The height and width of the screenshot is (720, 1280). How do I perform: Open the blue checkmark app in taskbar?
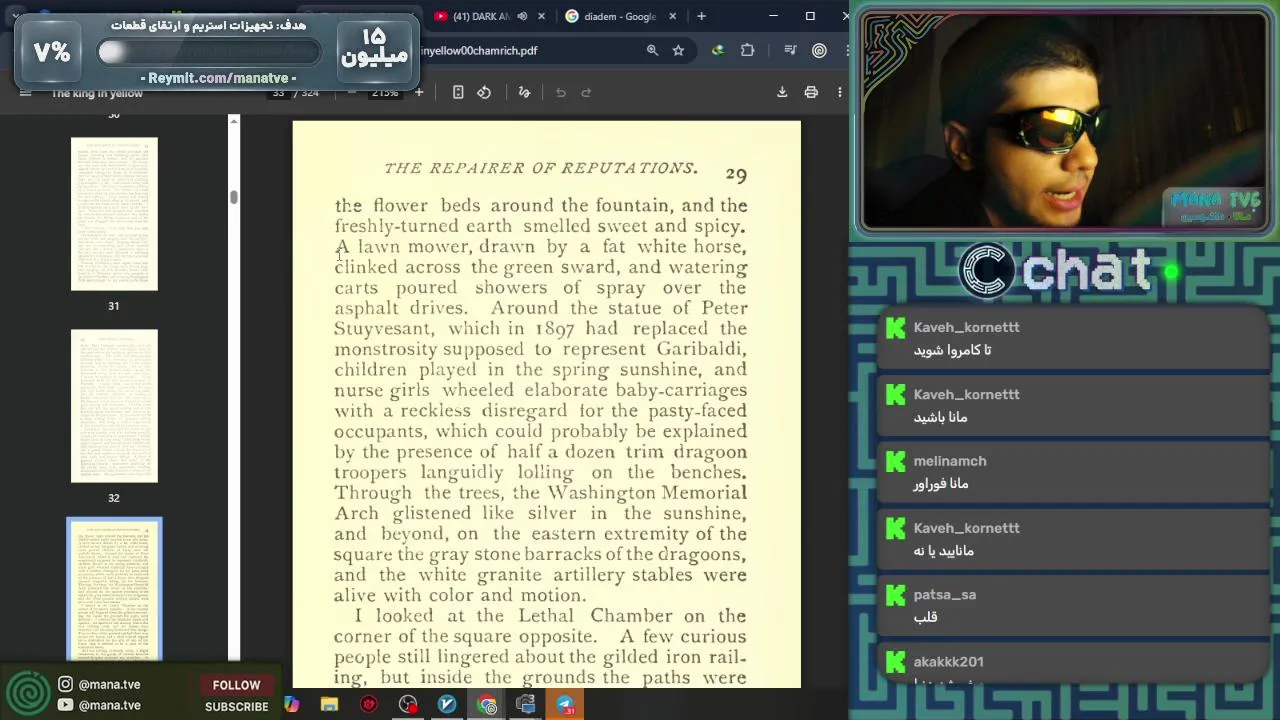(x=447, y=705)
